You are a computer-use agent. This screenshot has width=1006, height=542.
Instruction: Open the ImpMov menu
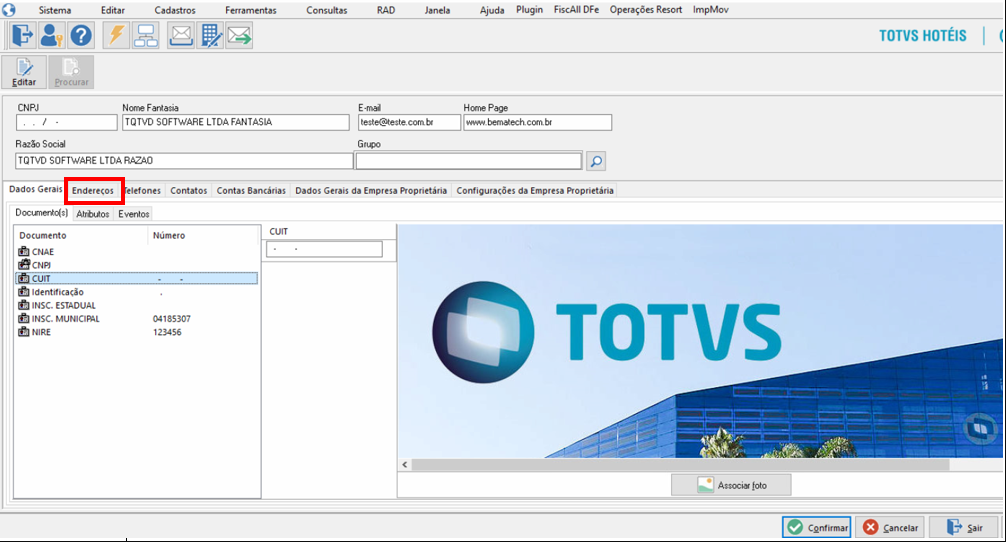coord(710,10)
